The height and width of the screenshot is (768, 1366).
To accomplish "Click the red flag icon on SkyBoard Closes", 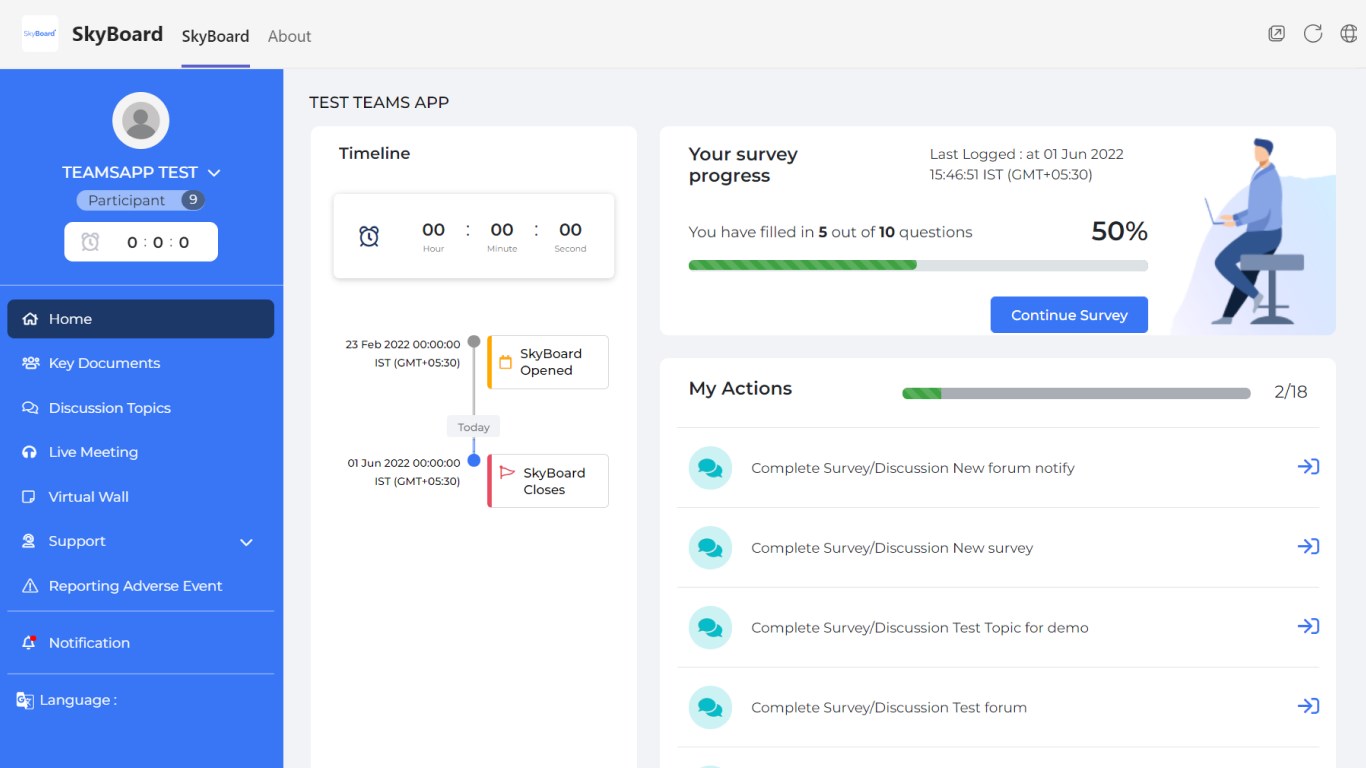I will (x=507, y=472).
